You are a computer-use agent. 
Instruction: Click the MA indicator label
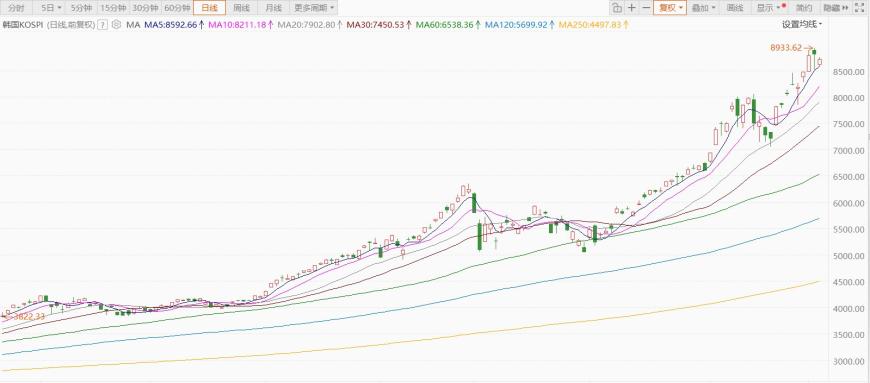133,25
